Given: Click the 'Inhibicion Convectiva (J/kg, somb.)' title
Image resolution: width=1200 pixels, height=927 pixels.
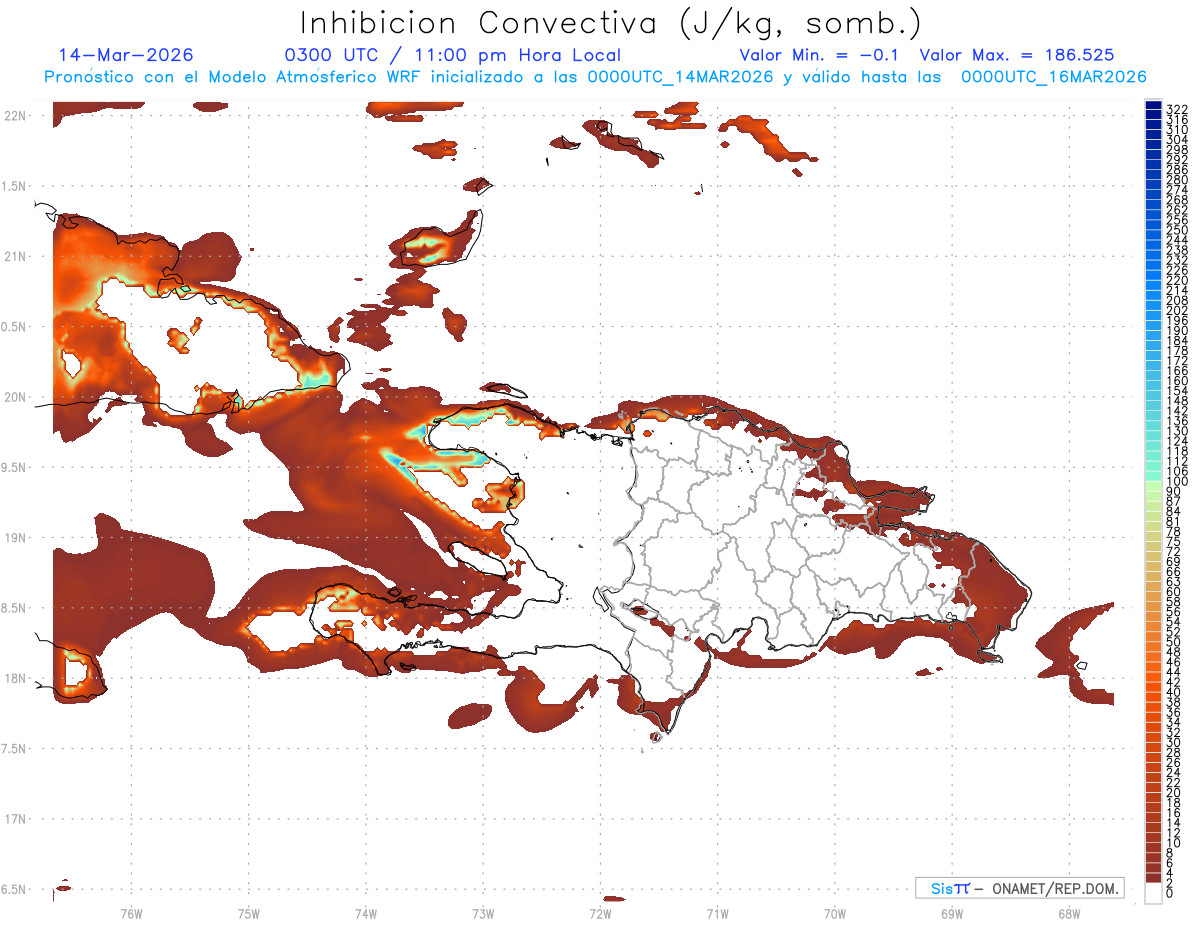Looking at the screenshot, I should click(611, 22).
